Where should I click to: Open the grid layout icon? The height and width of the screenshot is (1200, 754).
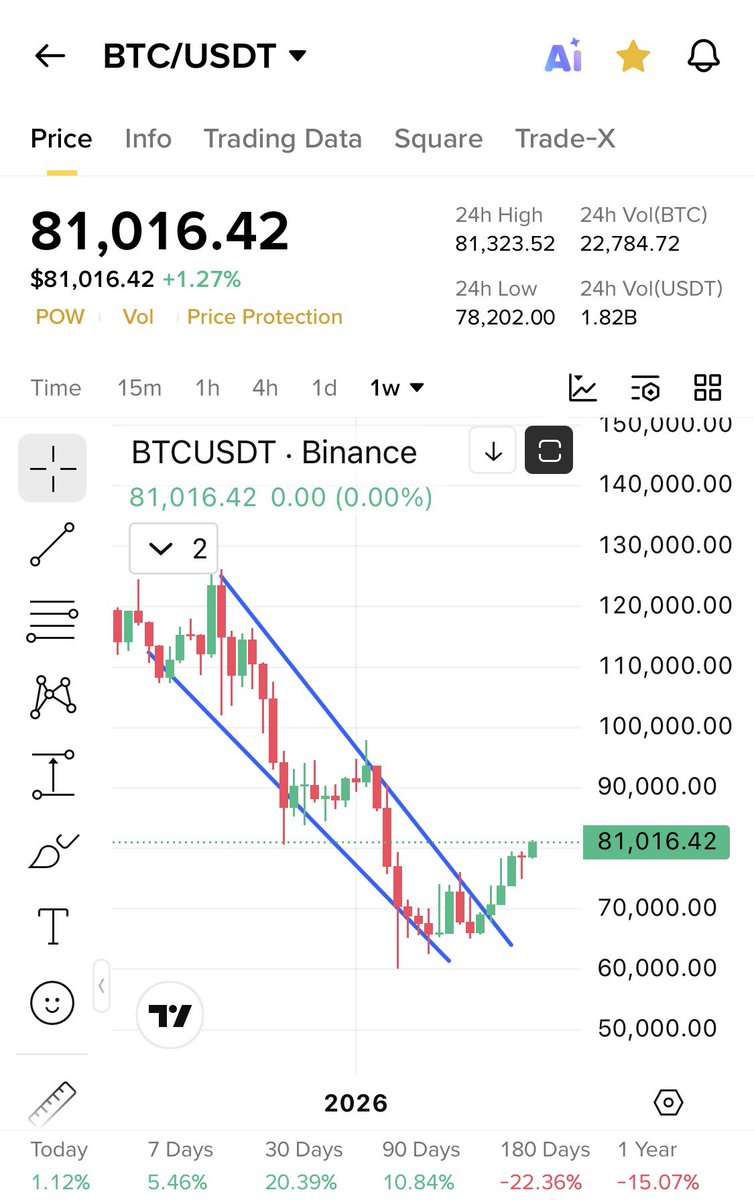(707, 388)
